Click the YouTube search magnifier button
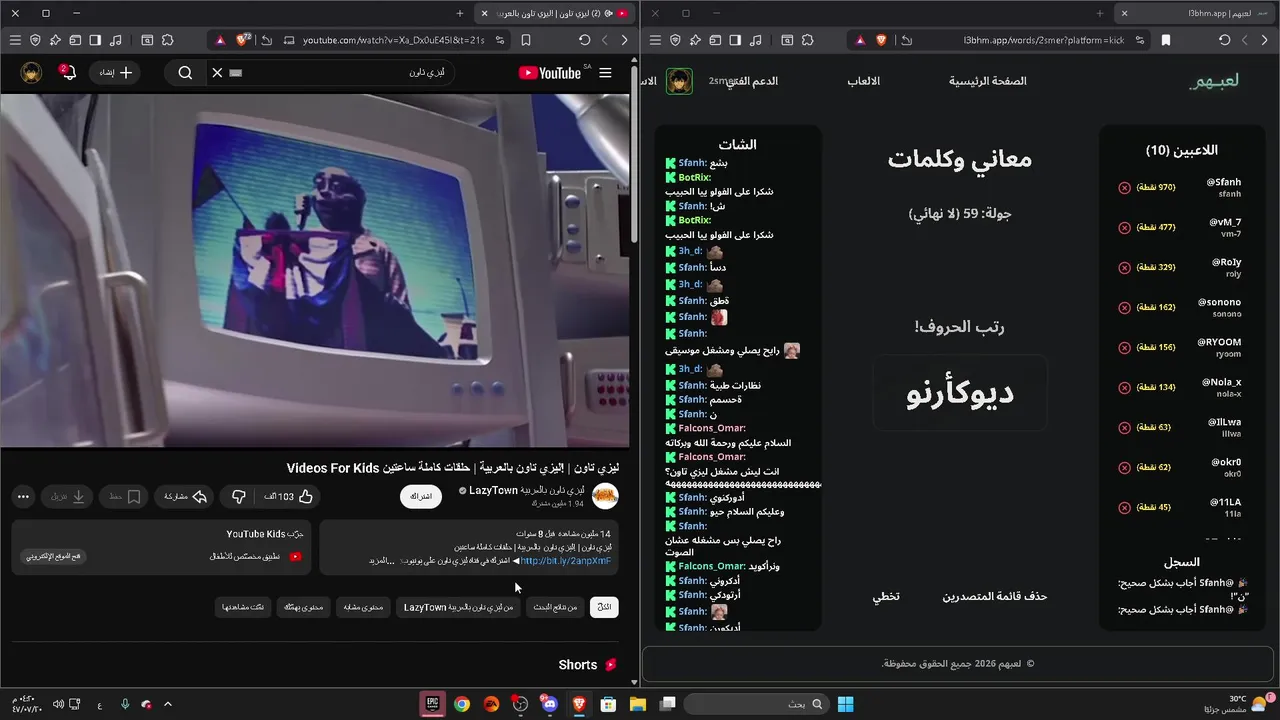1280x720 pixels. [185, 73]
